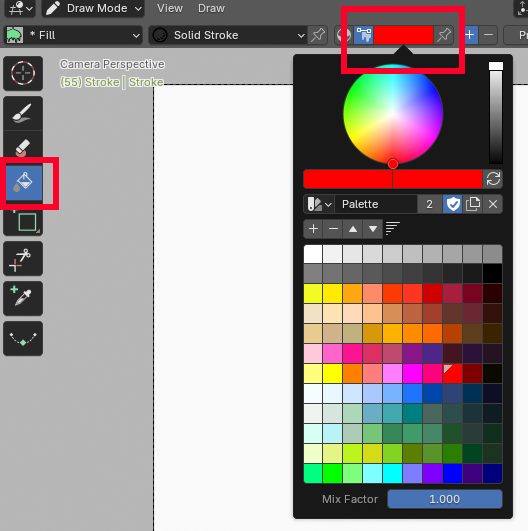Open the View menu

(x=170, y=8)
